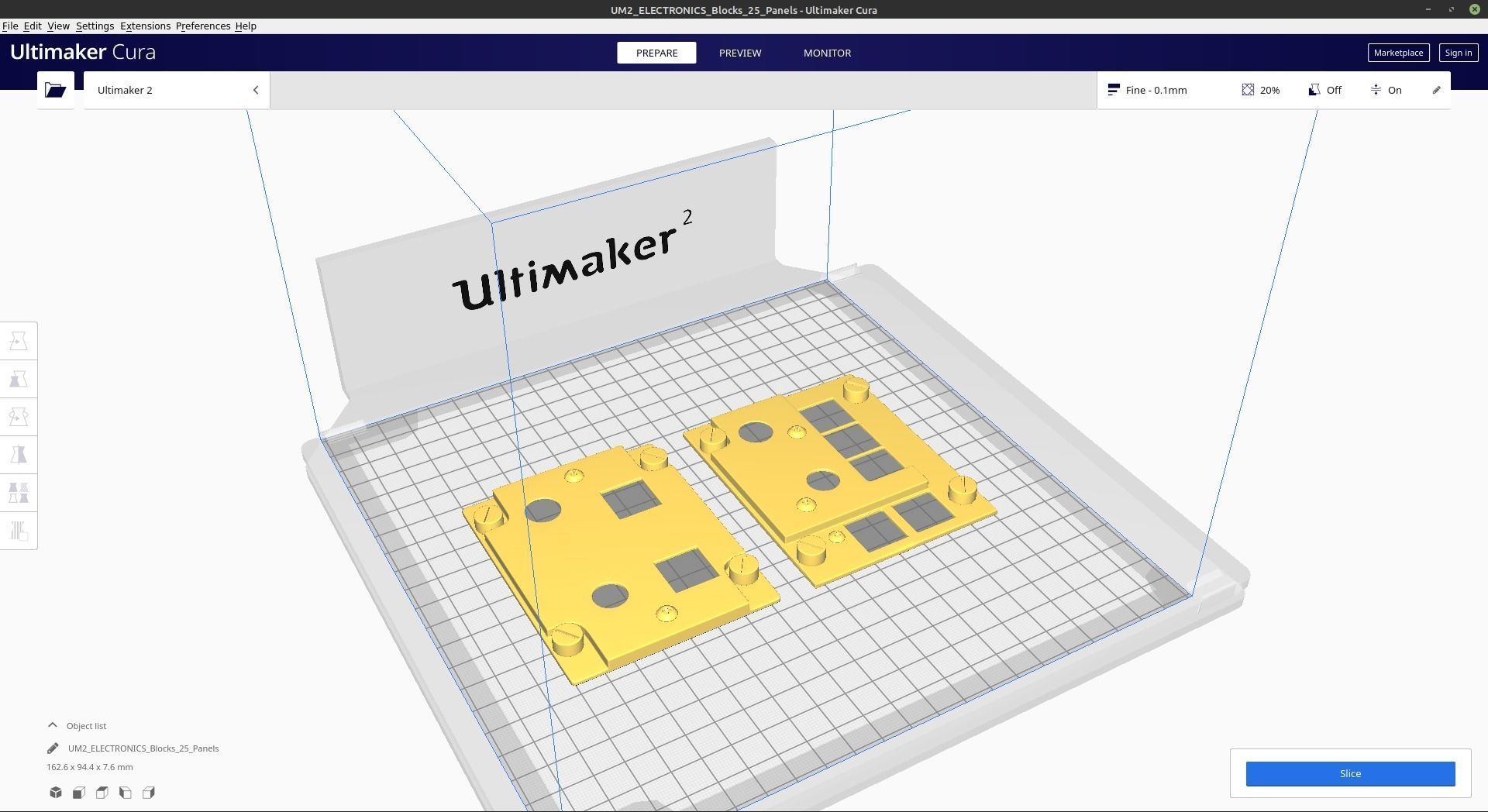Switch to the PREVIEW stage tab
The width and height of the screenshot is (1488, 812).
(740, 53)
